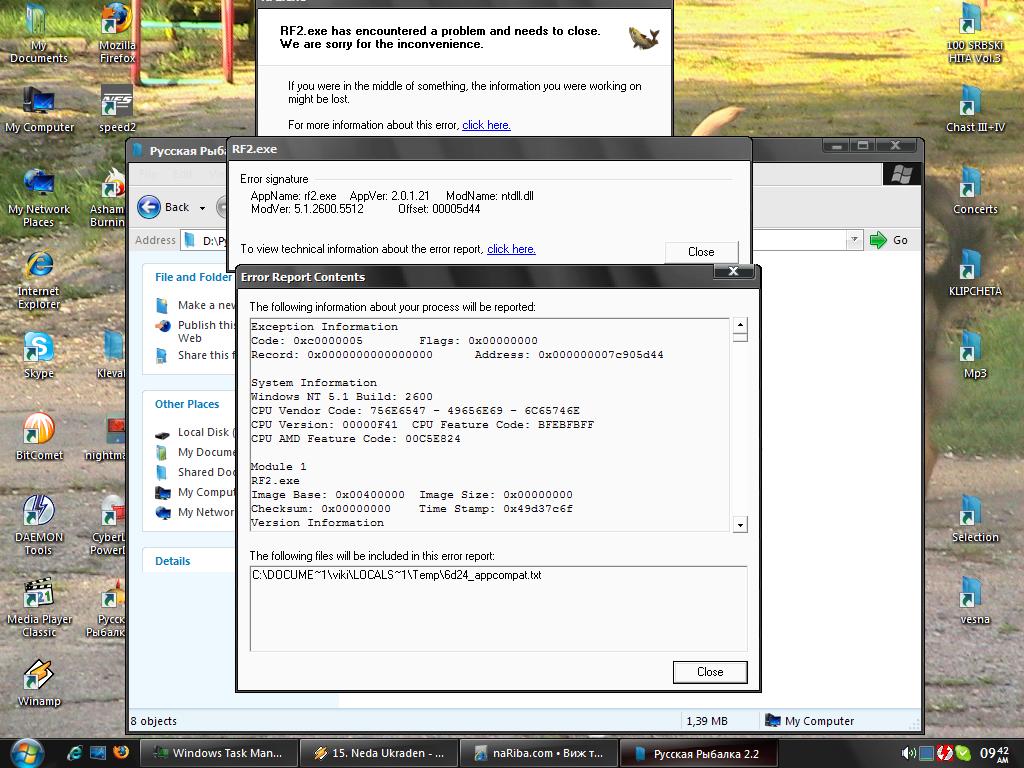
Task: Select the speed2 game shortcut
Action: pyautogui.click(x=117, y=108)
